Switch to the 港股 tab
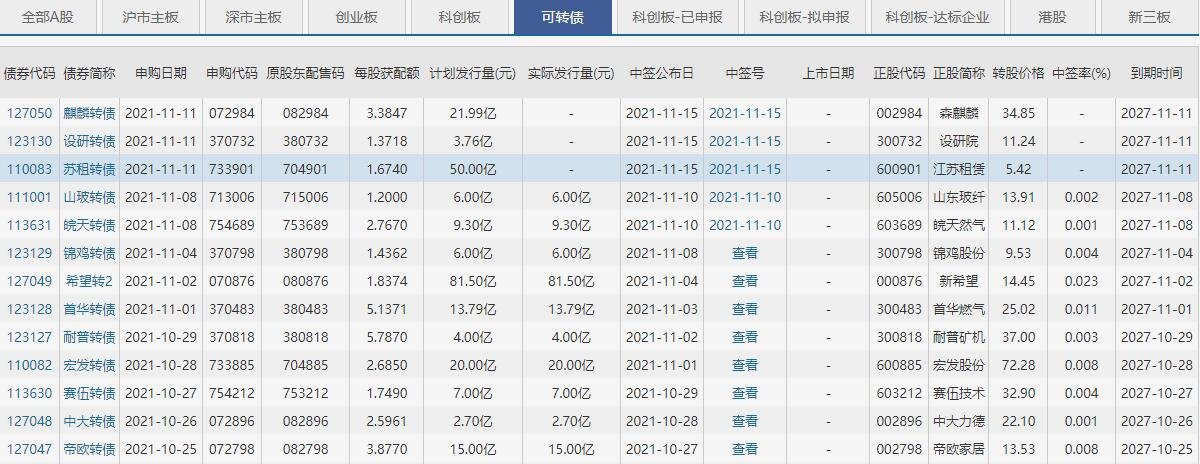The image size is (1200, 464). tap(1052, 18)
